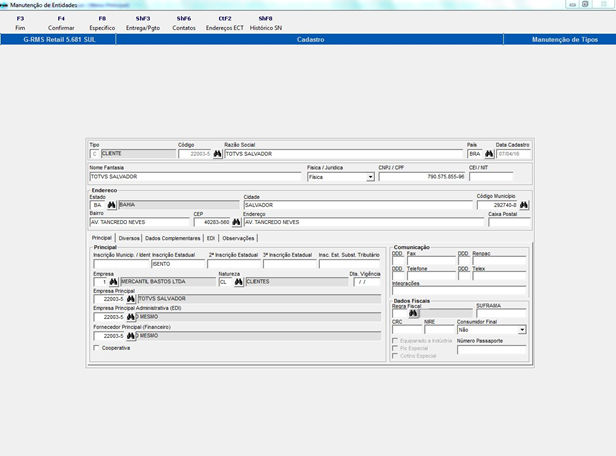
Task: Open Natureza lookup binoculars icon
Action: tap(238, 282)
